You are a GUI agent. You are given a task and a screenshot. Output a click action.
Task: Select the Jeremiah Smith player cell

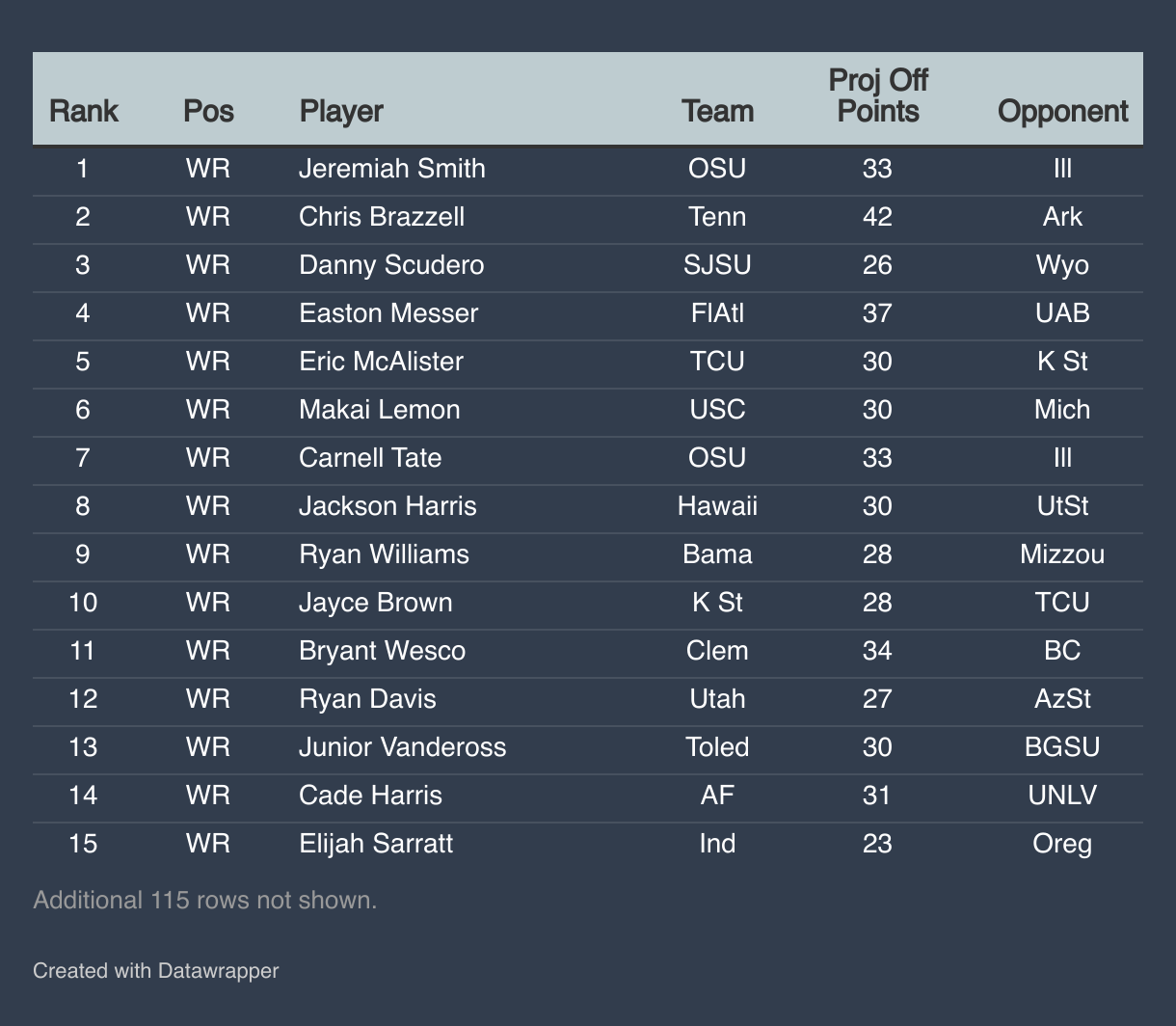pyautogui.click(x=391, y=169)
